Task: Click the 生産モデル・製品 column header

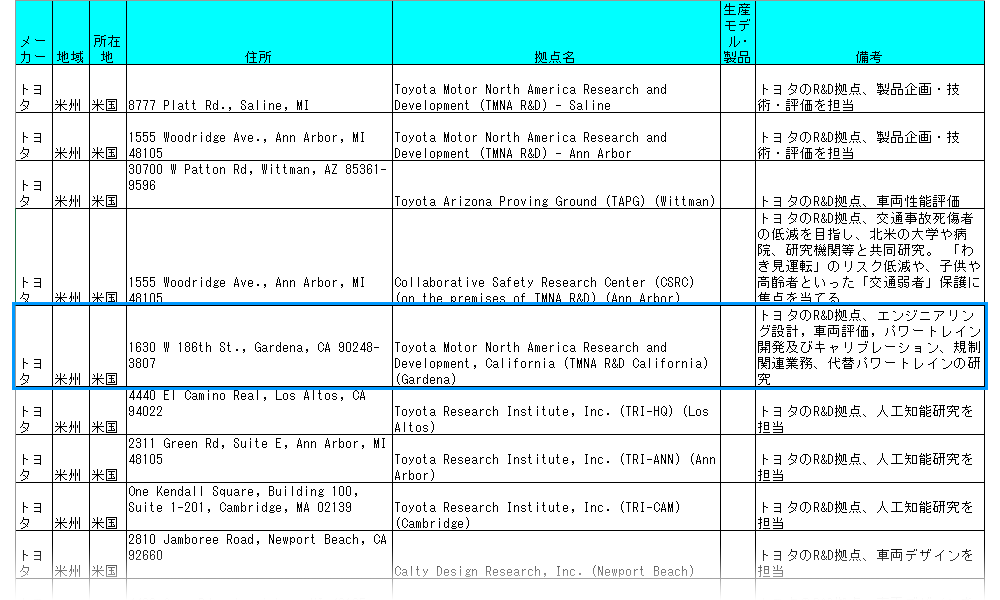Action: [x=737, y=33]
